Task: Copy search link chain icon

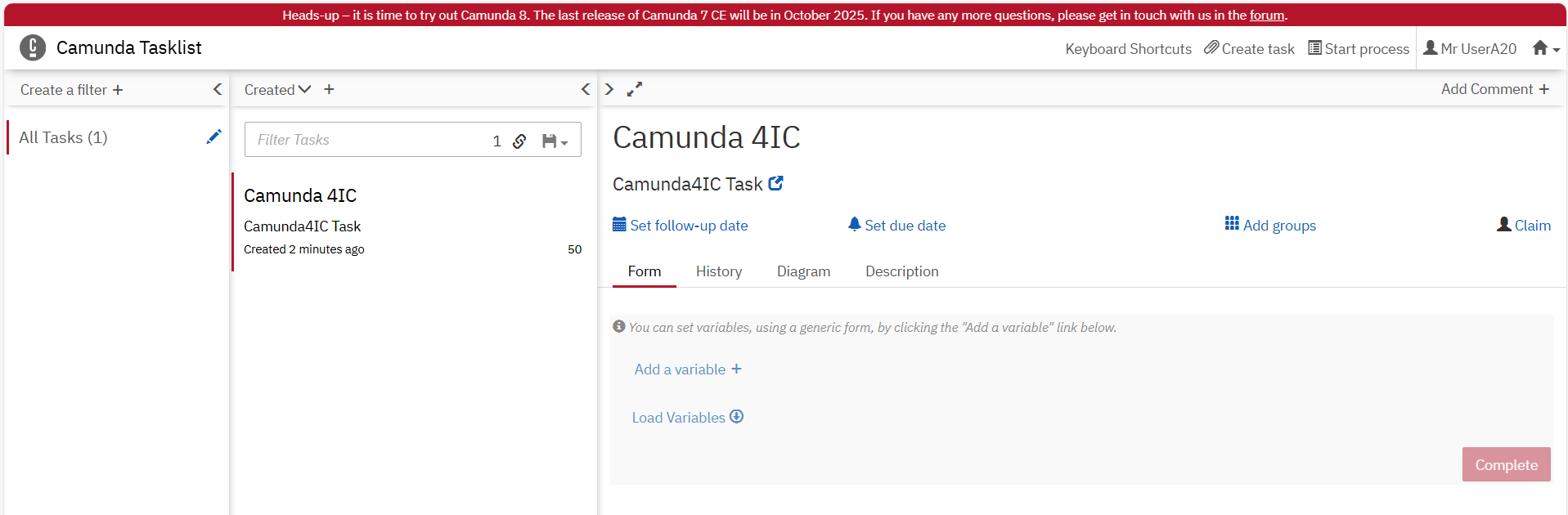Action: [519, 141]
